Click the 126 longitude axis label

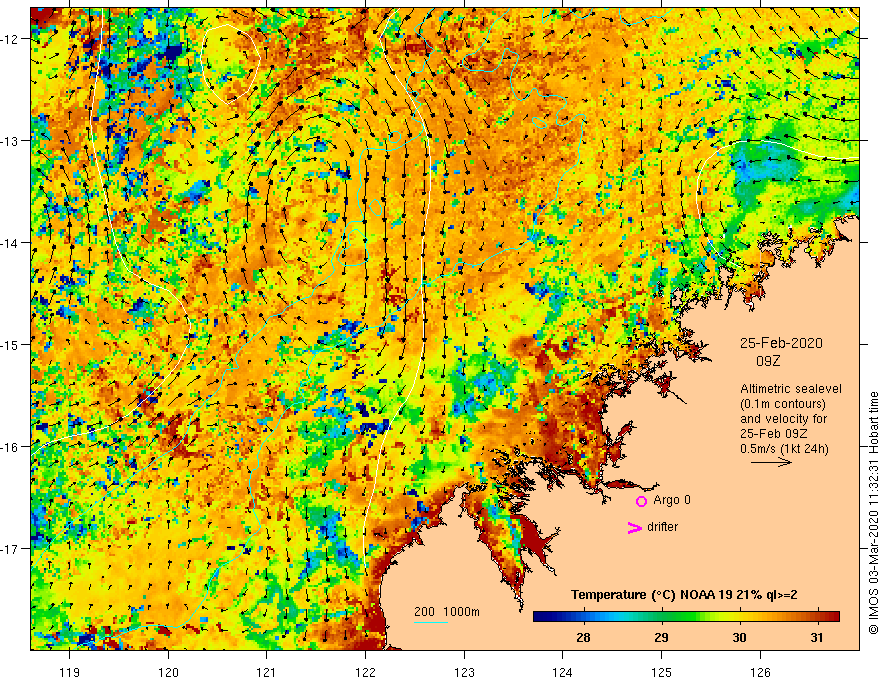(x=760, y=672)
